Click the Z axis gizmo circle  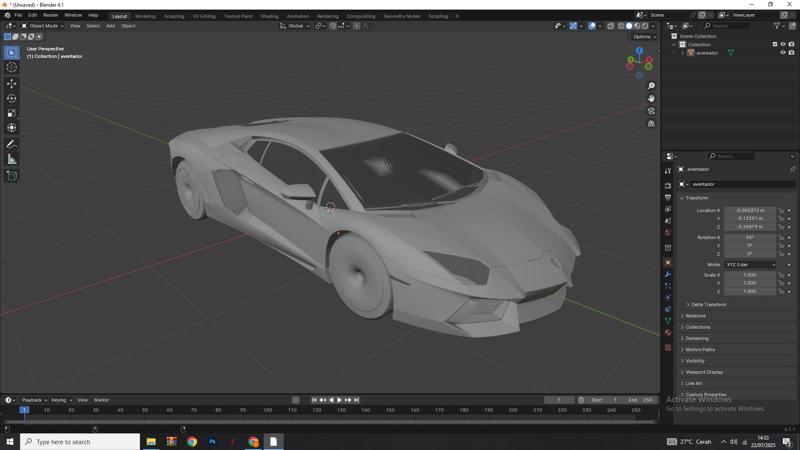(x=639, y=51)
